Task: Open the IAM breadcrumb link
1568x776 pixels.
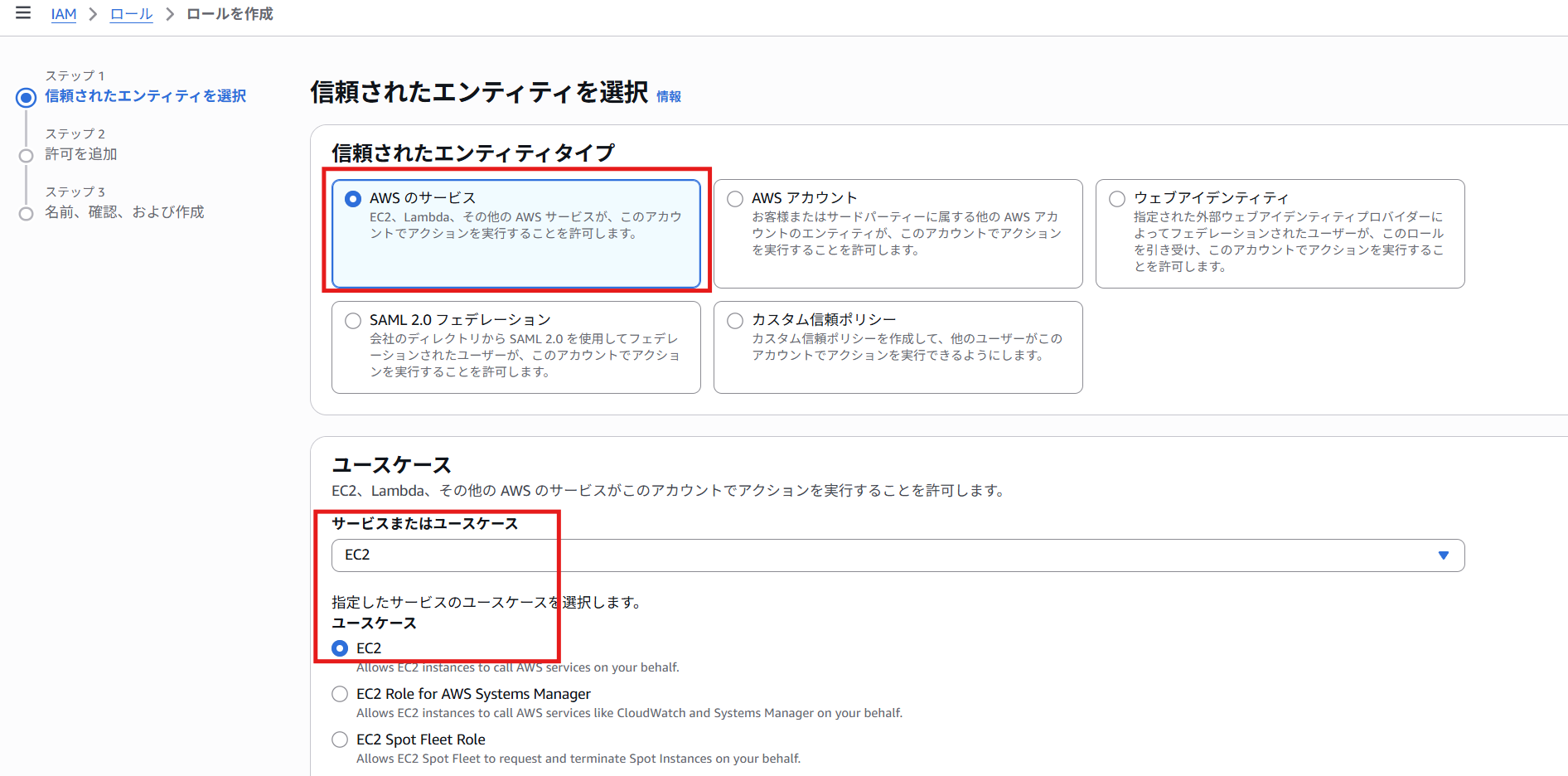Action: 64,13
